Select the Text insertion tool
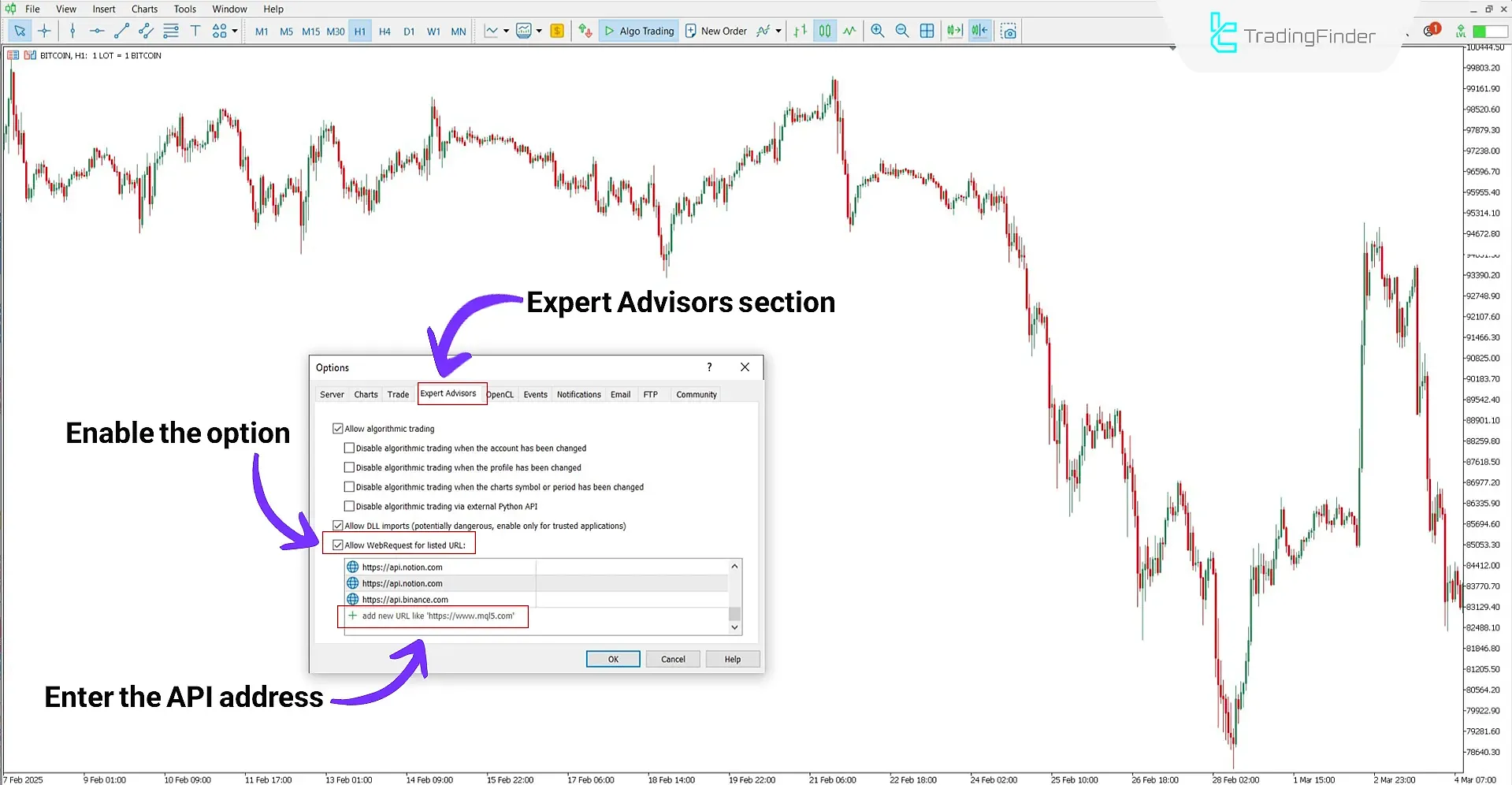 (x=195, y=31)
